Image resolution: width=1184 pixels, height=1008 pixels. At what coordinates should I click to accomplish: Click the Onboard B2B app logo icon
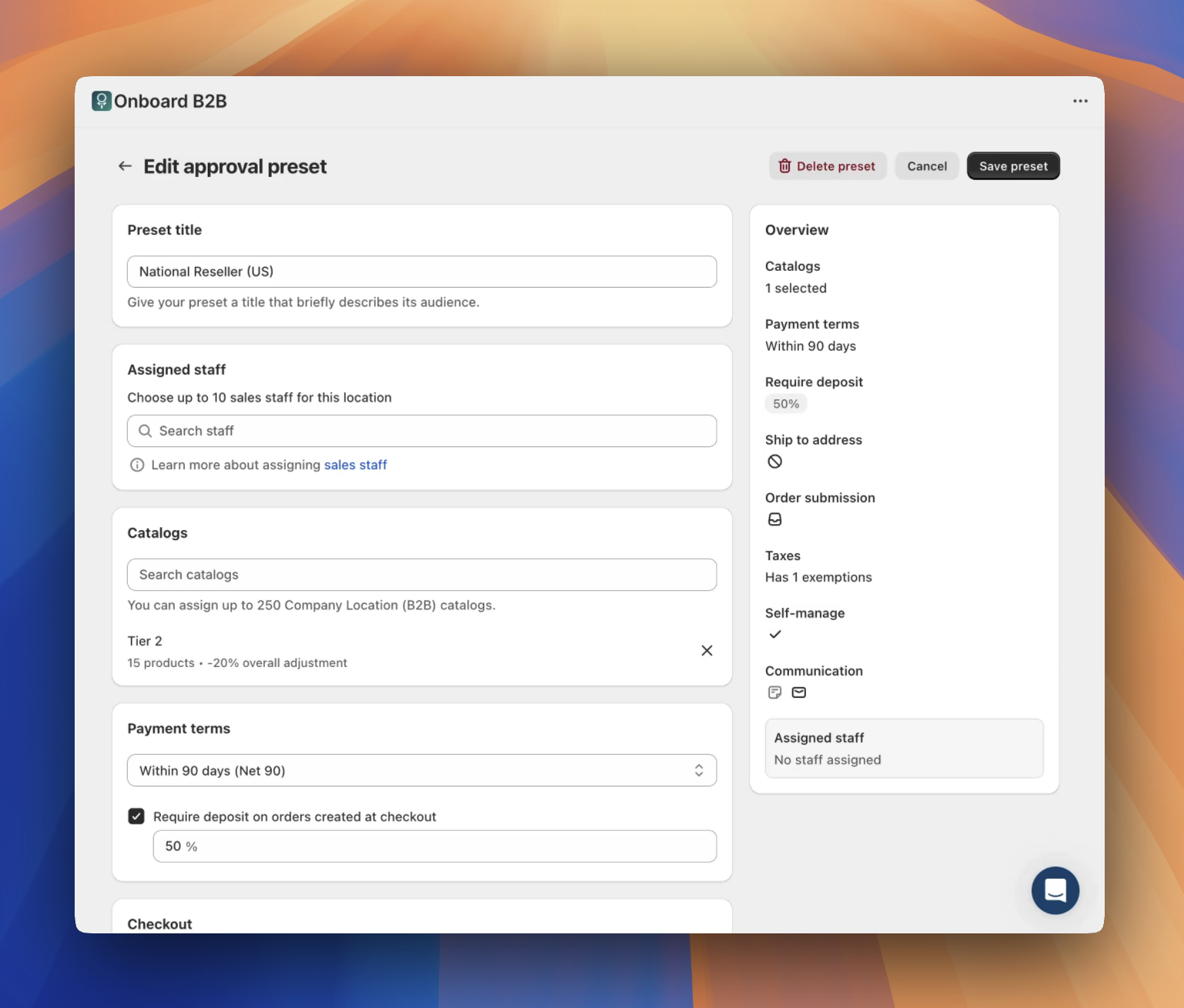[100, 101]
